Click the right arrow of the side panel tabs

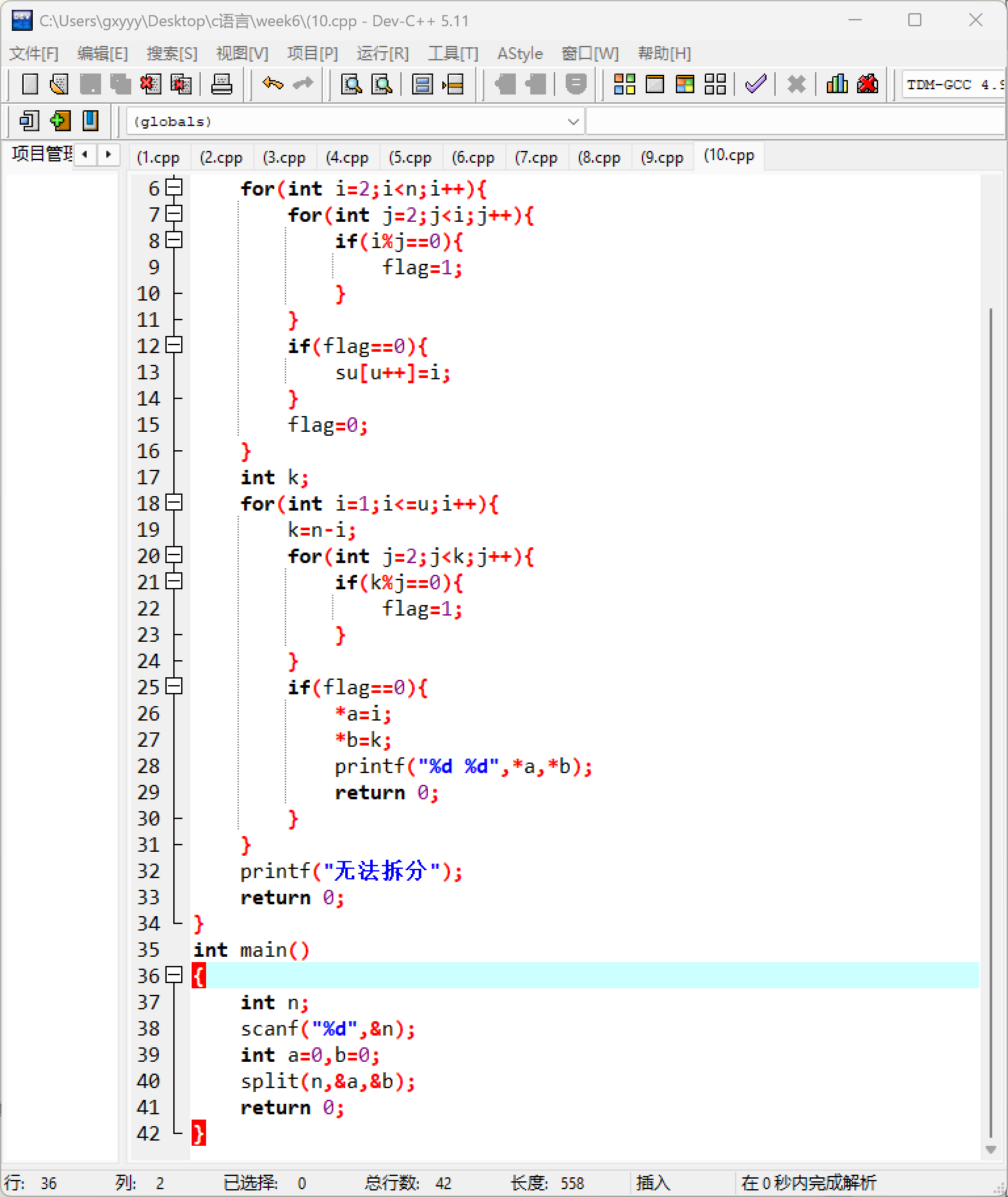pos(108,154)
